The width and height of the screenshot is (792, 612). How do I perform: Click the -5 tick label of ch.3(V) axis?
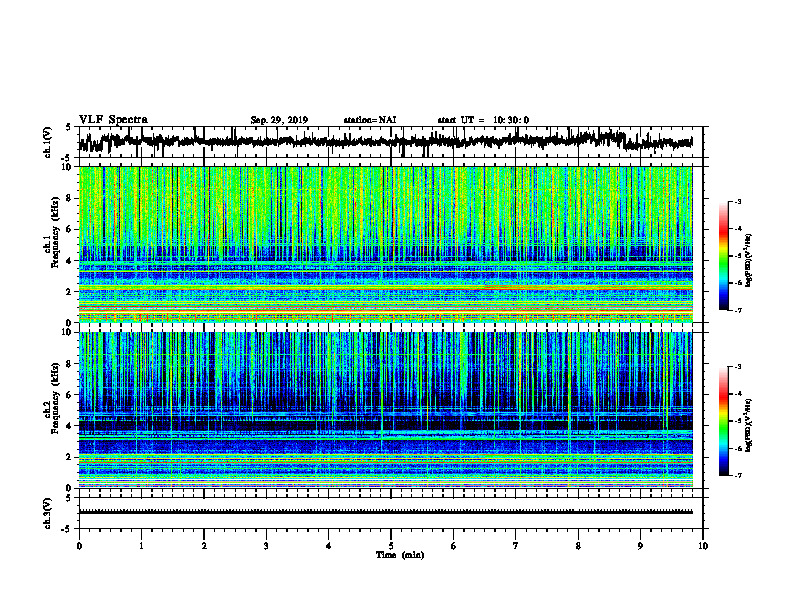click(x=66, y=529)
